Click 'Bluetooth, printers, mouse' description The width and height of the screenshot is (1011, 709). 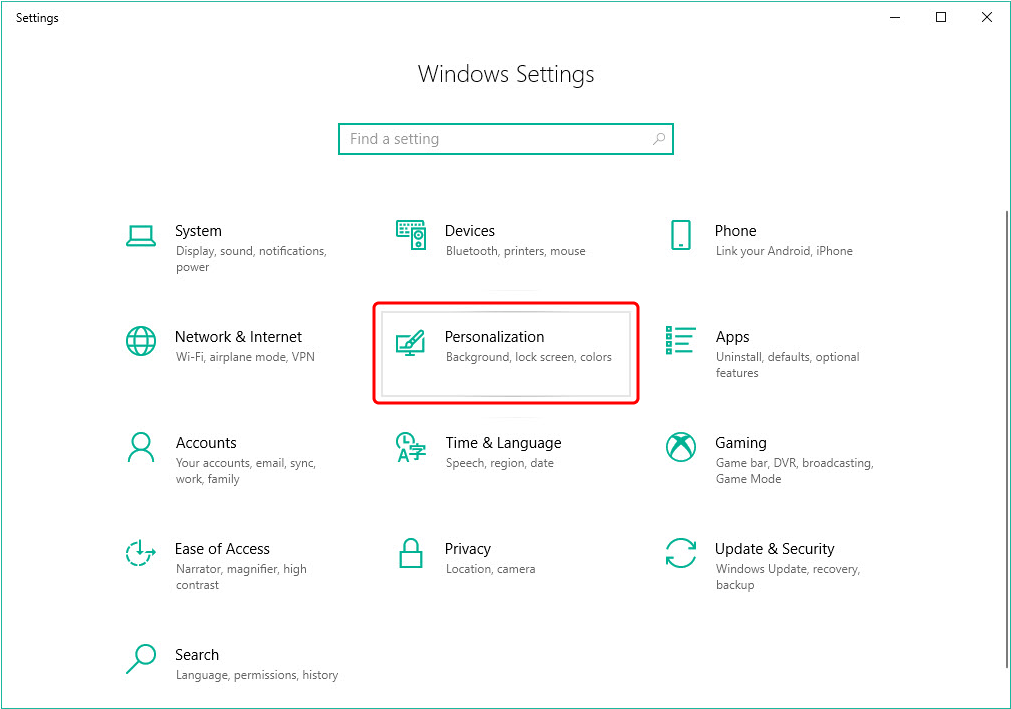pyautogui.click(x=515, y=251)
